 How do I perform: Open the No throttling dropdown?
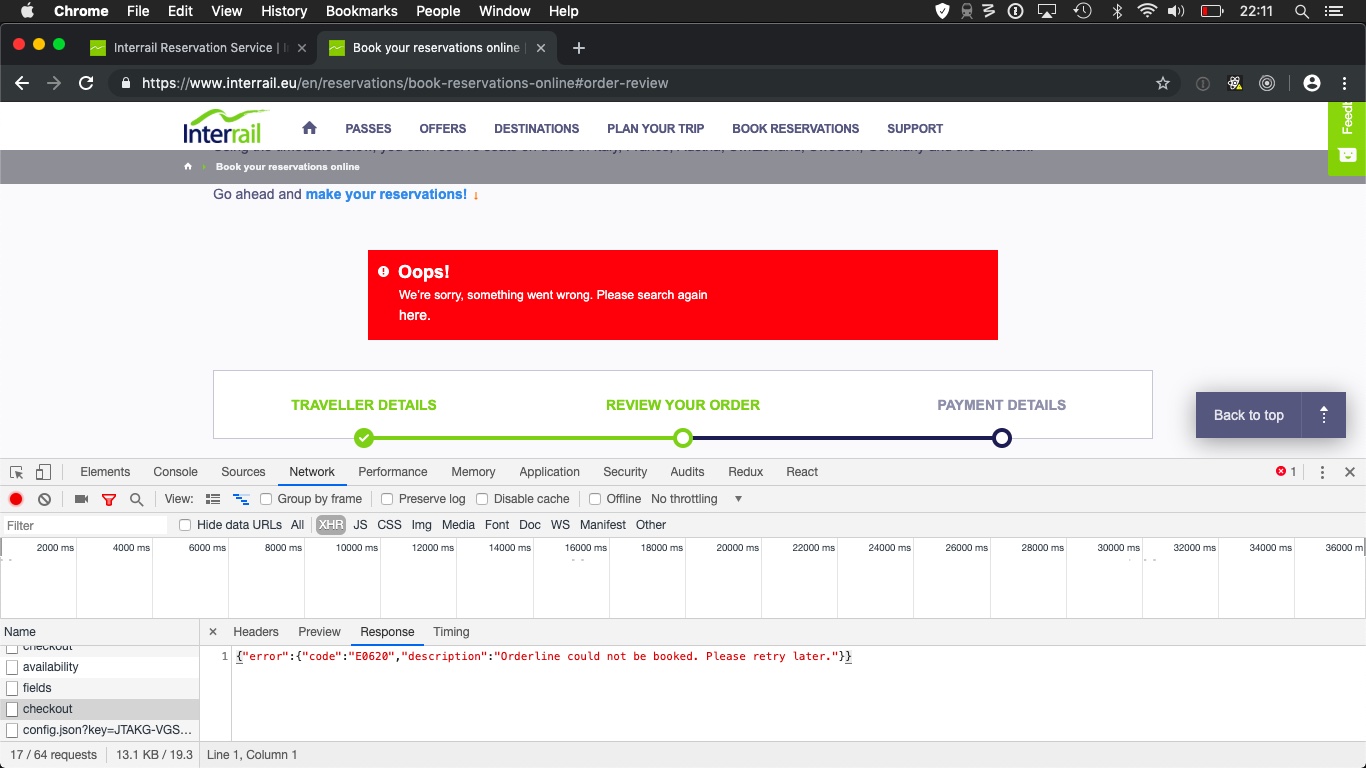click(x=697, y=499)
